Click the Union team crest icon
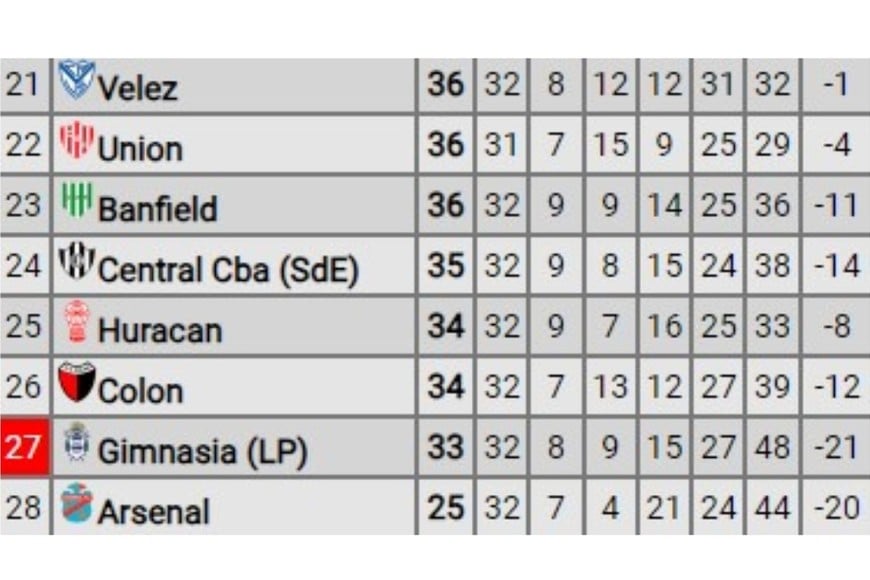The height and width of the screenshot is (580, 870). point(76,142)
